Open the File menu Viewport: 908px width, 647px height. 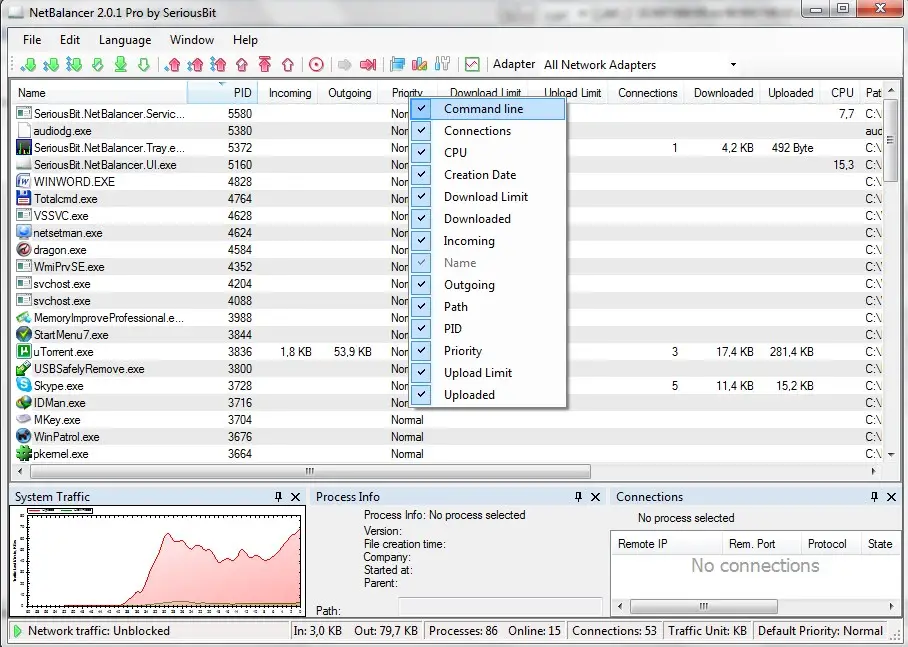point(32,40)
